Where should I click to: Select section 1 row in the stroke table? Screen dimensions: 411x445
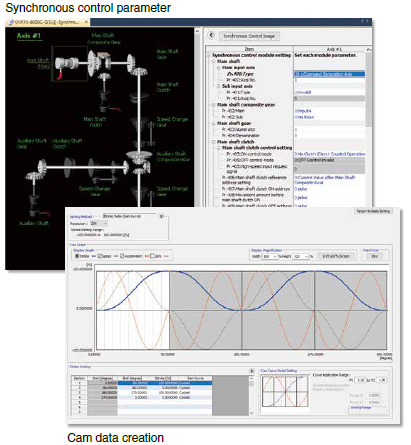142,383
